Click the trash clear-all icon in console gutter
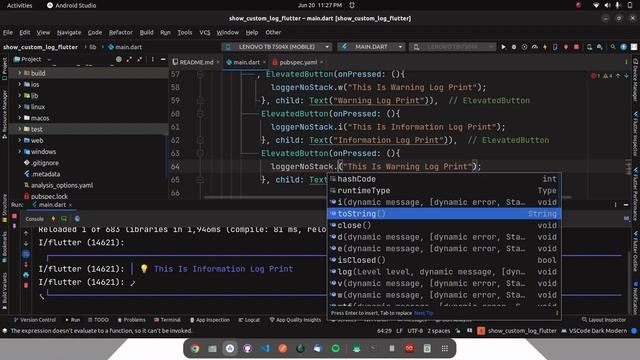This screenshot has height=360, width=640. click(x=26, y=285)
